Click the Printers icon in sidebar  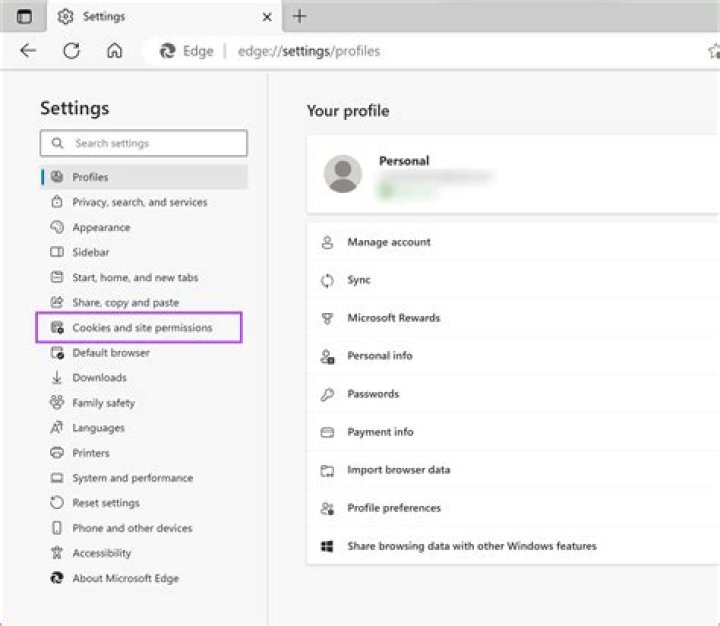[x=56, y=453]
